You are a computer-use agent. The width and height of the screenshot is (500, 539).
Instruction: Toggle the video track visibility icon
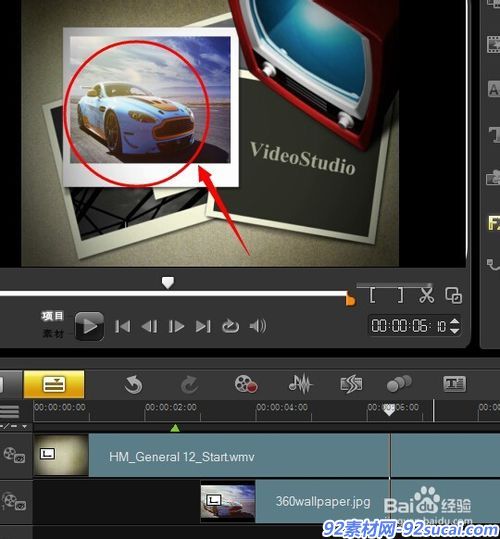[20, 458]
